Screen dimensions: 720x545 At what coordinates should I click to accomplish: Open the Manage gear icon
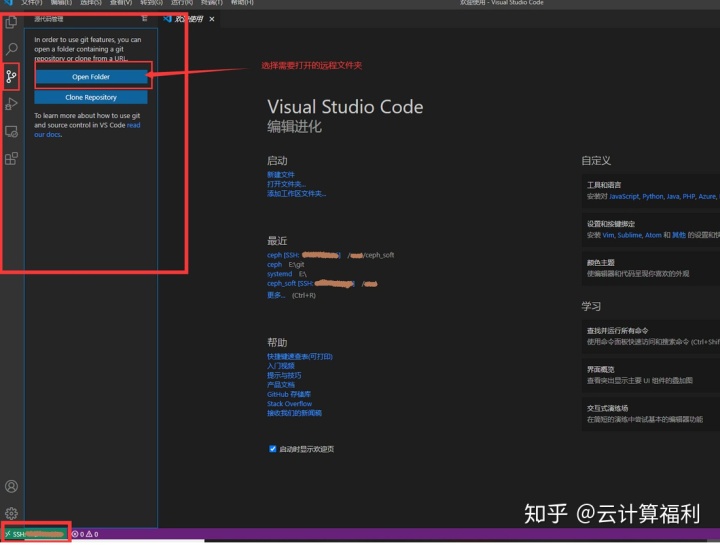pos(11,513)
